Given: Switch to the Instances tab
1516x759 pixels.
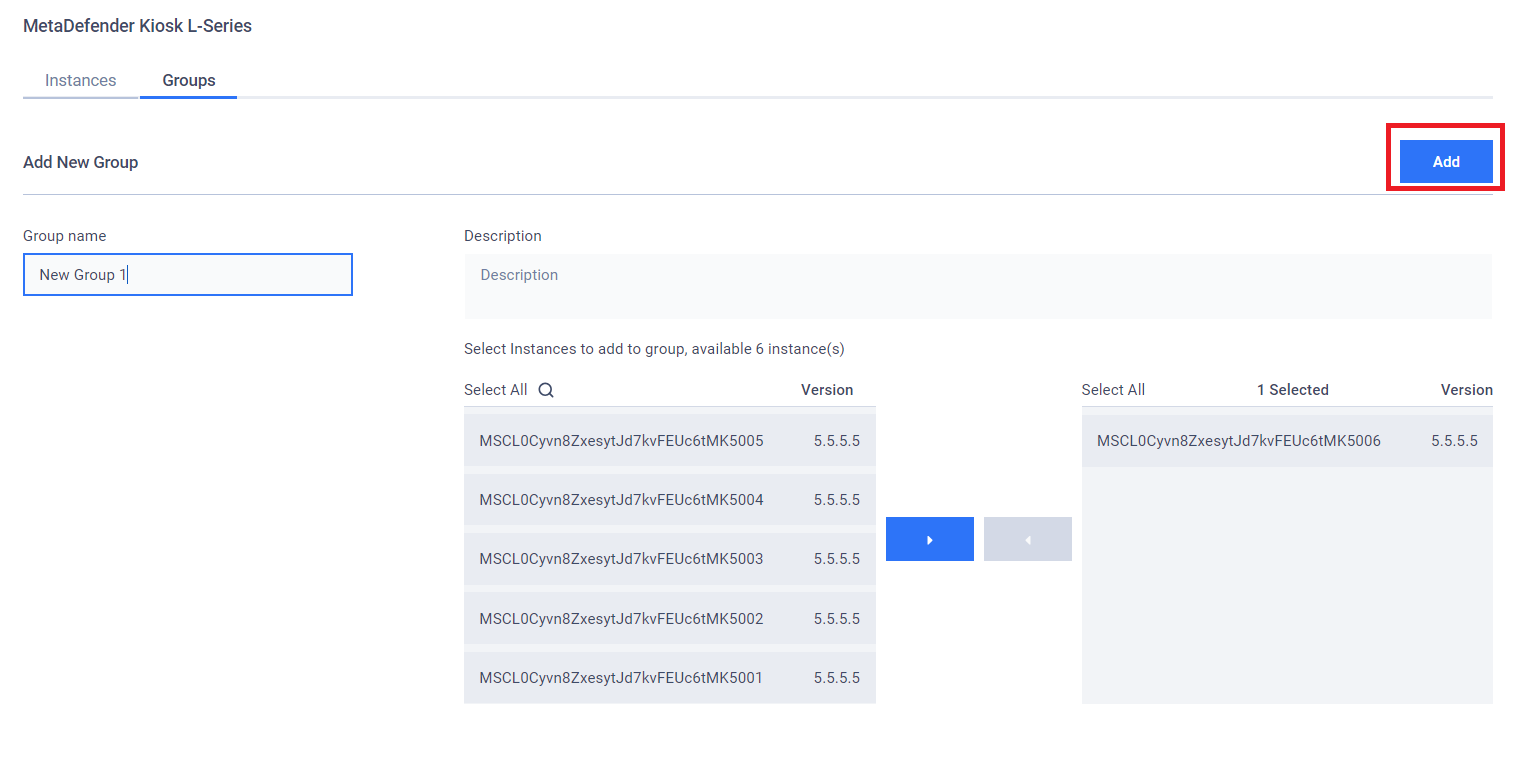Looking at the screenshot, I should click(x=81, y=81).
